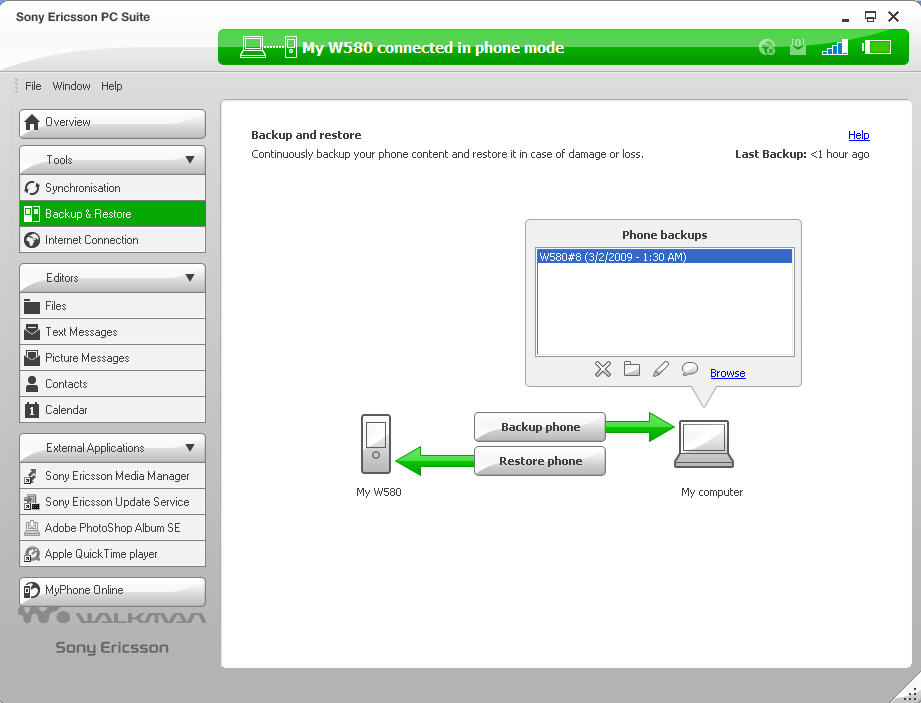Click the speech bubble comment icon
The width and height of the screenshot is (921, 703).
(690, 369)
